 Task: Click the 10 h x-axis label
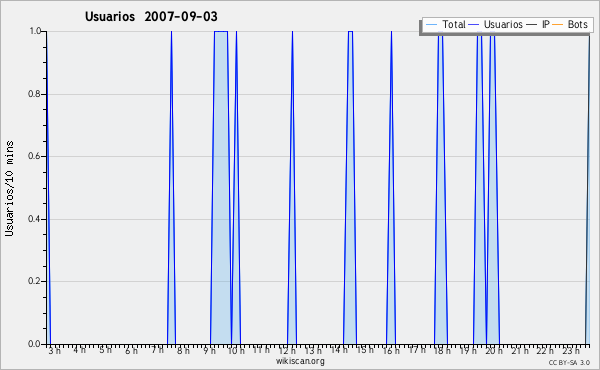236,350
